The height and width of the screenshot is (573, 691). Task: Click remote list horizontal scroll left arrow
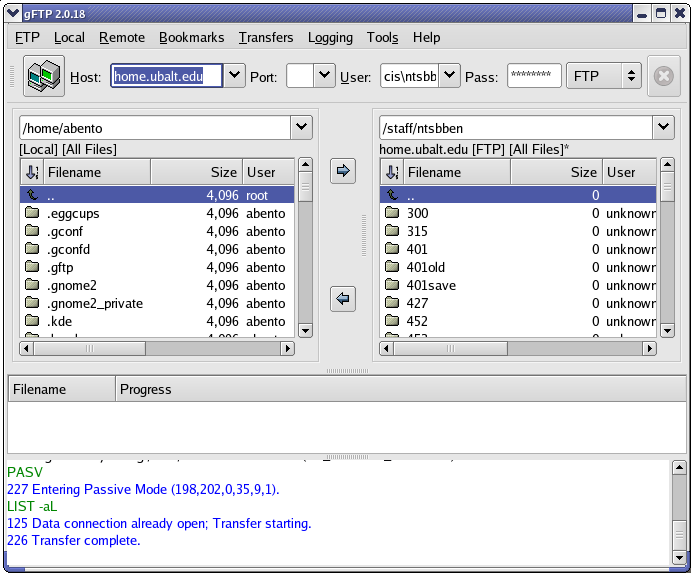(x=386, y=349)
